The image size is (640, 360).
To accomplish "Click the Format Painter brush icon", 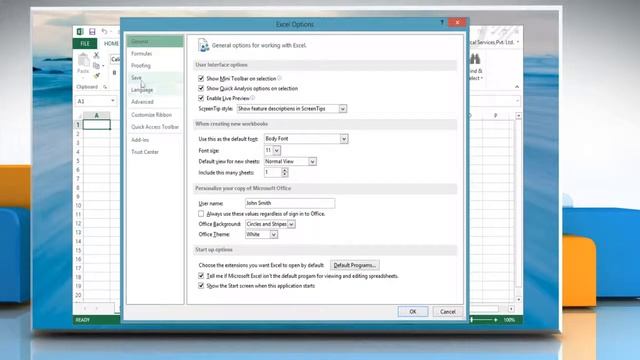I will [97, 76].
